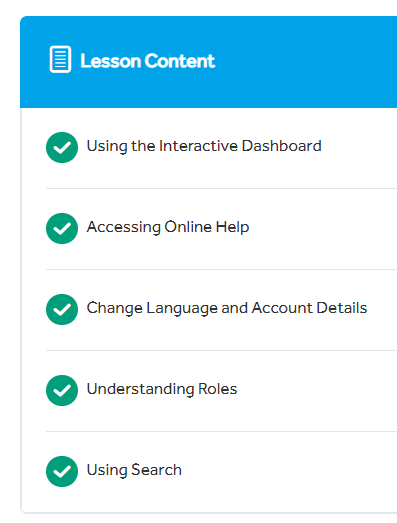Open the Using Search lesson

[134, 470]
